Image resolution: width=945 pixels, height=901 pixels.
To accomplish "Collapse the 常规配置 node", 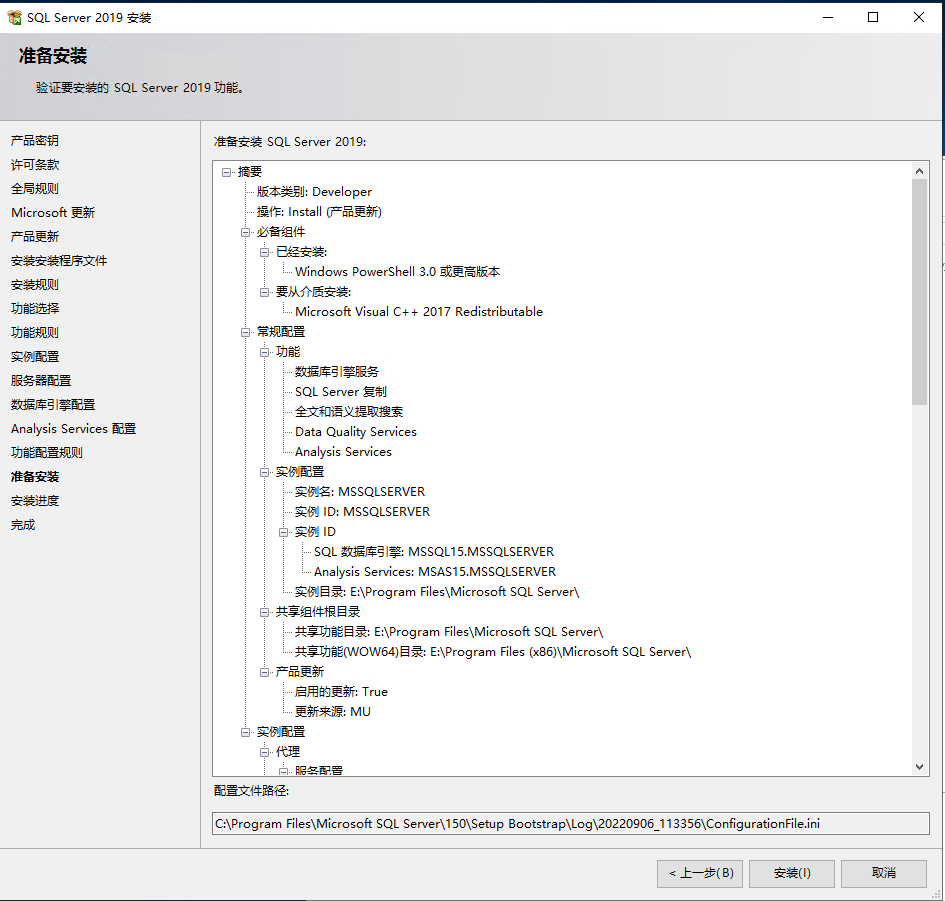I will pos(245,332).
